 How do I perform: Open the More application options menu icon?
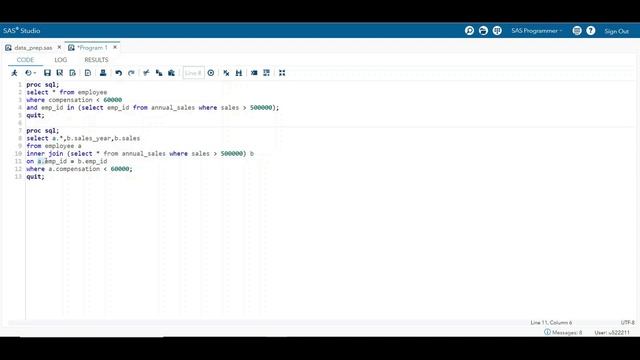[577, 31]
